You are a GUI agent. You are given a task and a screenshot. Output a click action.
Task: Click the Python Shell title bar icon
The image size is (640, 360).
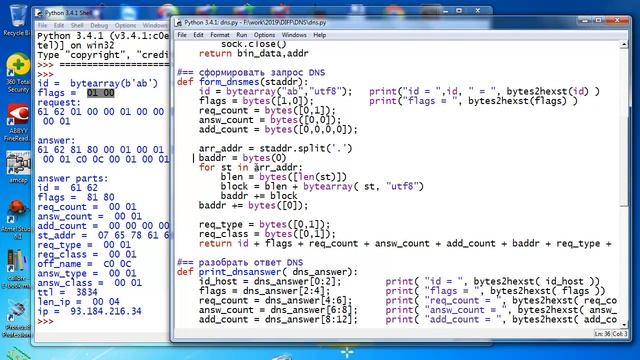click(x=39, y=13)
